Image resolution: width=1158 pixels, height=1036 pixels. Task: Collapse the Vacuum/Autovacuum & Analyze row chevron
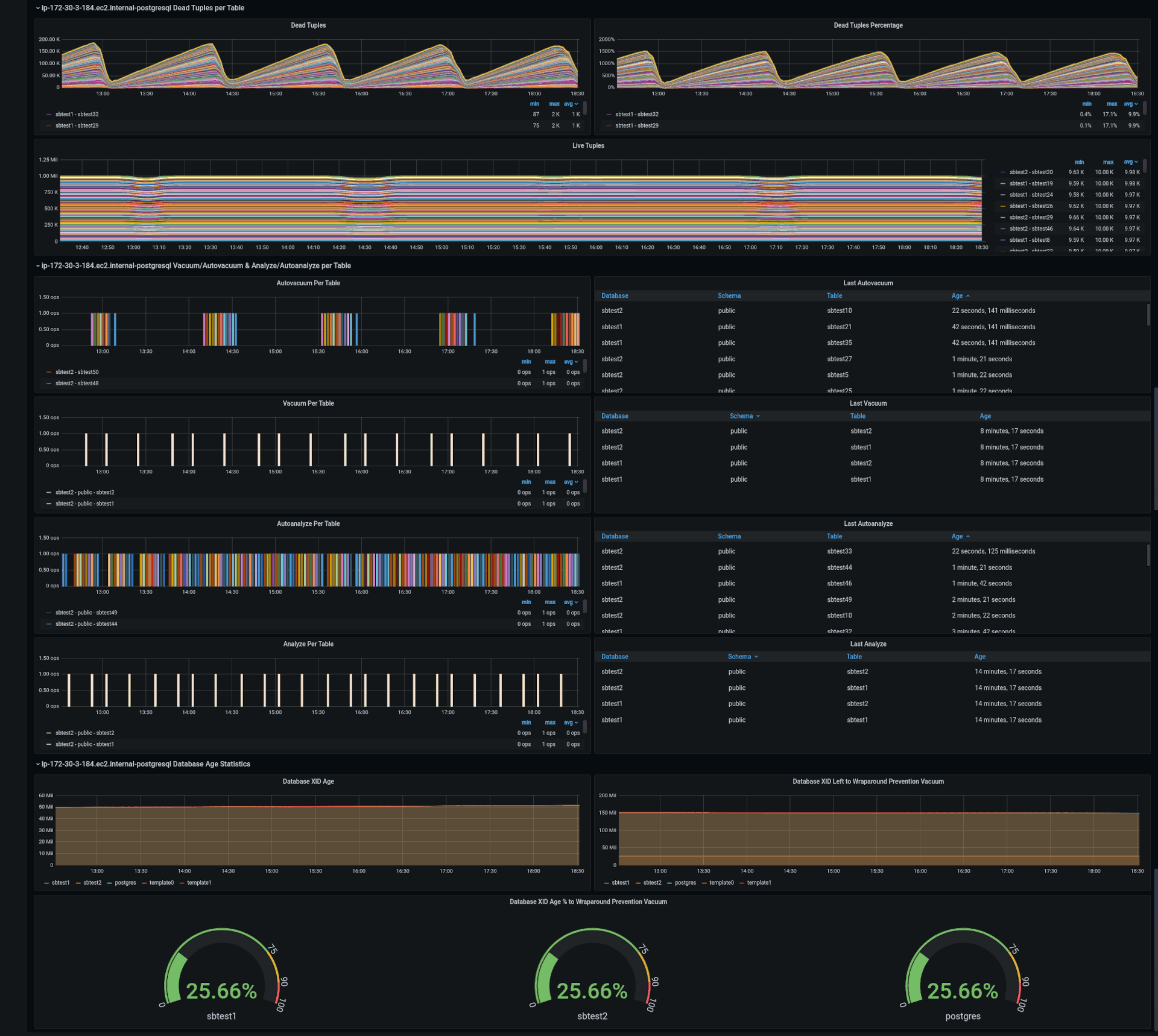coord(37,266)
